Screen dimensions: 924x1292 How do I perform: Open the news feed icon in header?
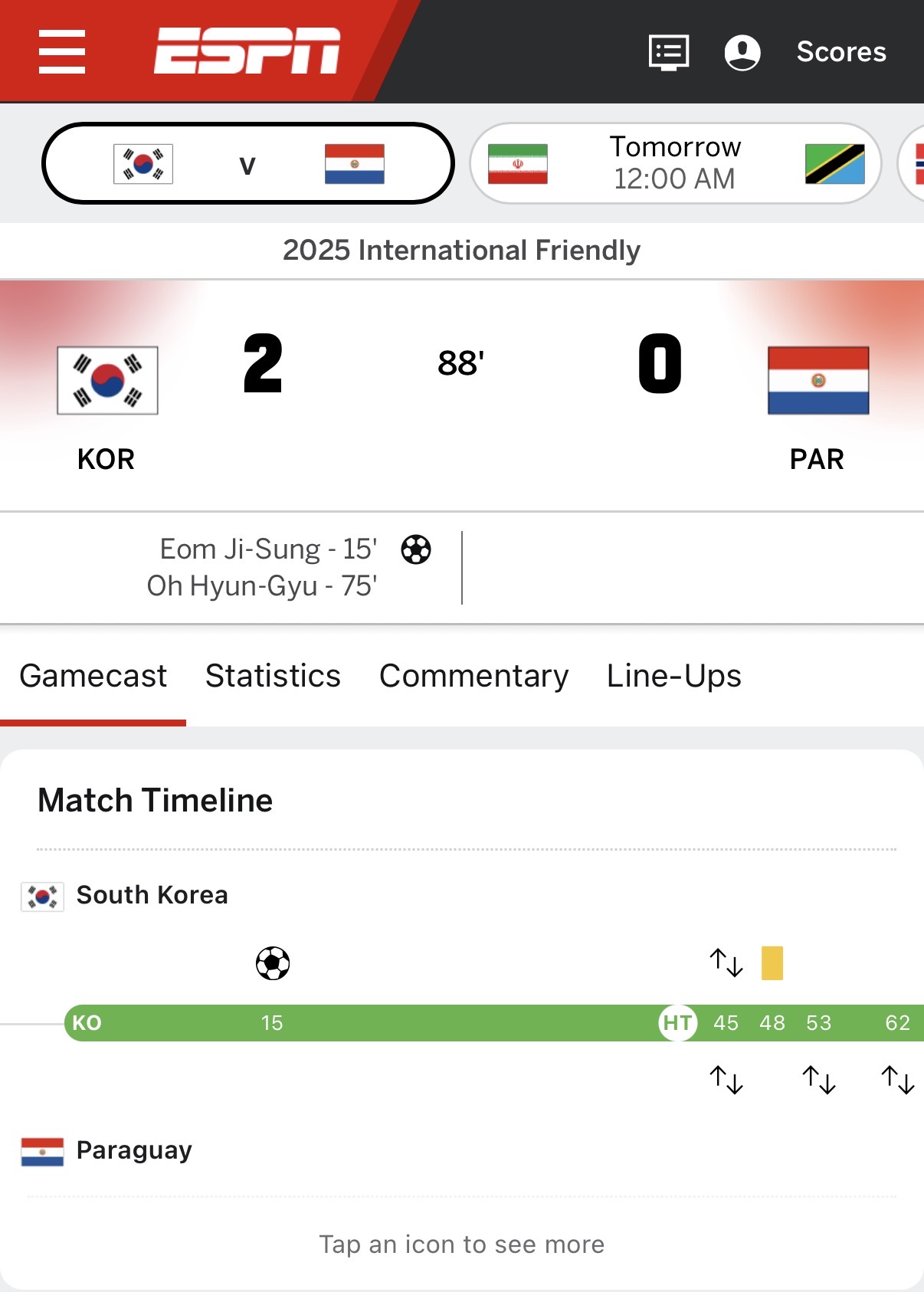[669, 52]
